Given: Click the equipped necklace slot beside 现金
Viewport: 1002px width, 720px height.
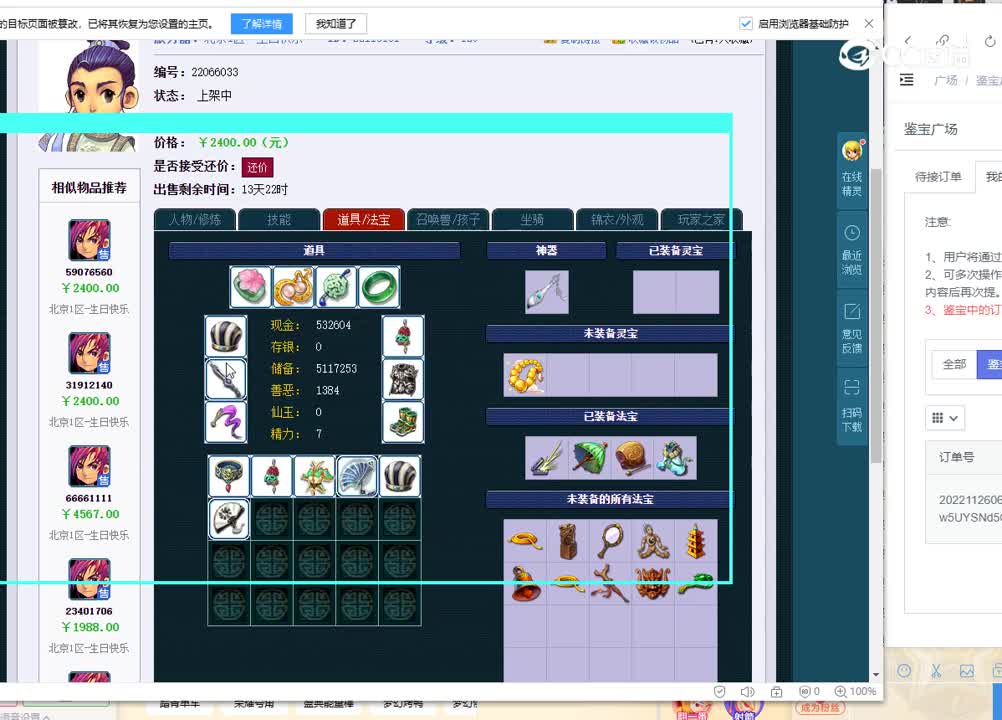Looking at the screenshot, I should (x=403, y=335).
